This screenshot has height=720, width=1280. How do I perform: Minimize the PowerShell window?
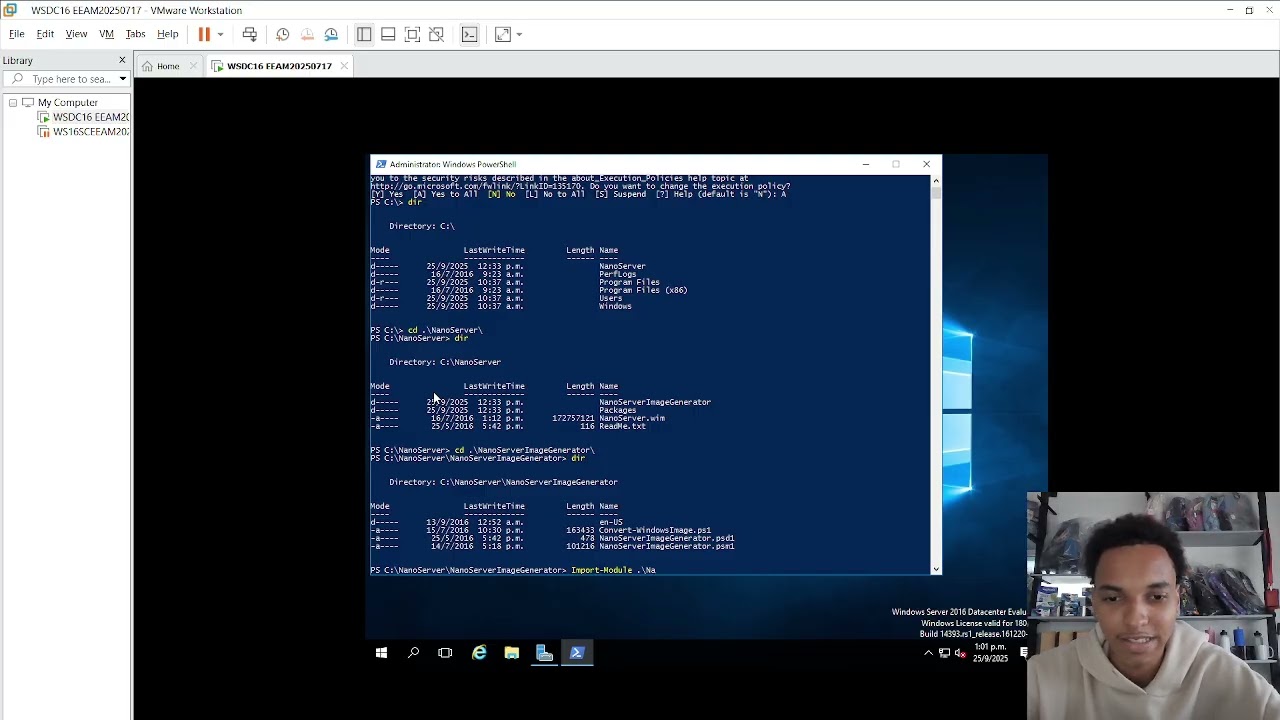866,164
